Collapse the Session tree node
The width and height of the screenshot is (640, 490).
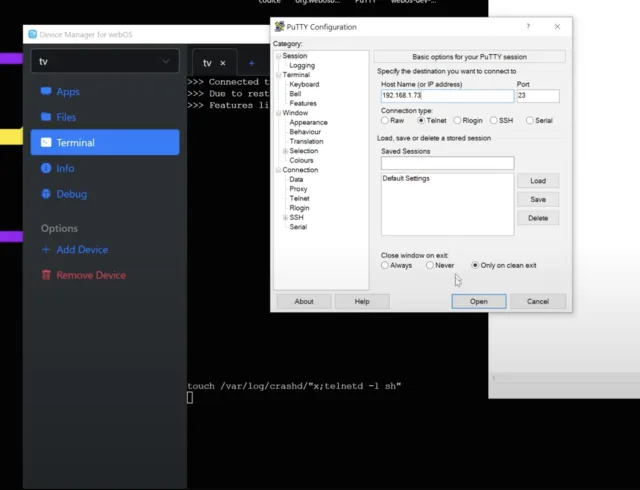[x=278, y=56]
